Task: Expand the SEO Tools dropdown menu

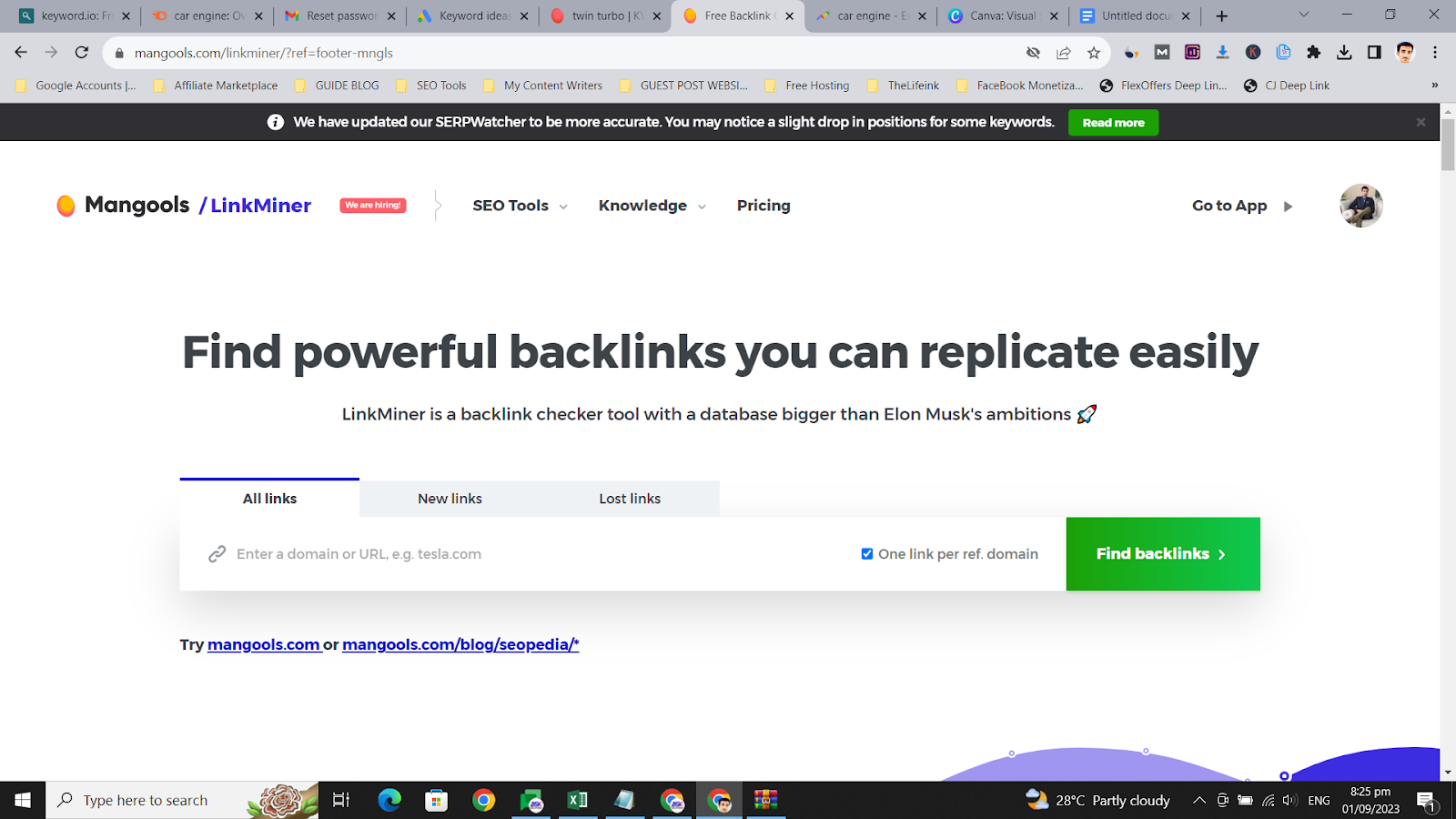Action: coord(521,206)
